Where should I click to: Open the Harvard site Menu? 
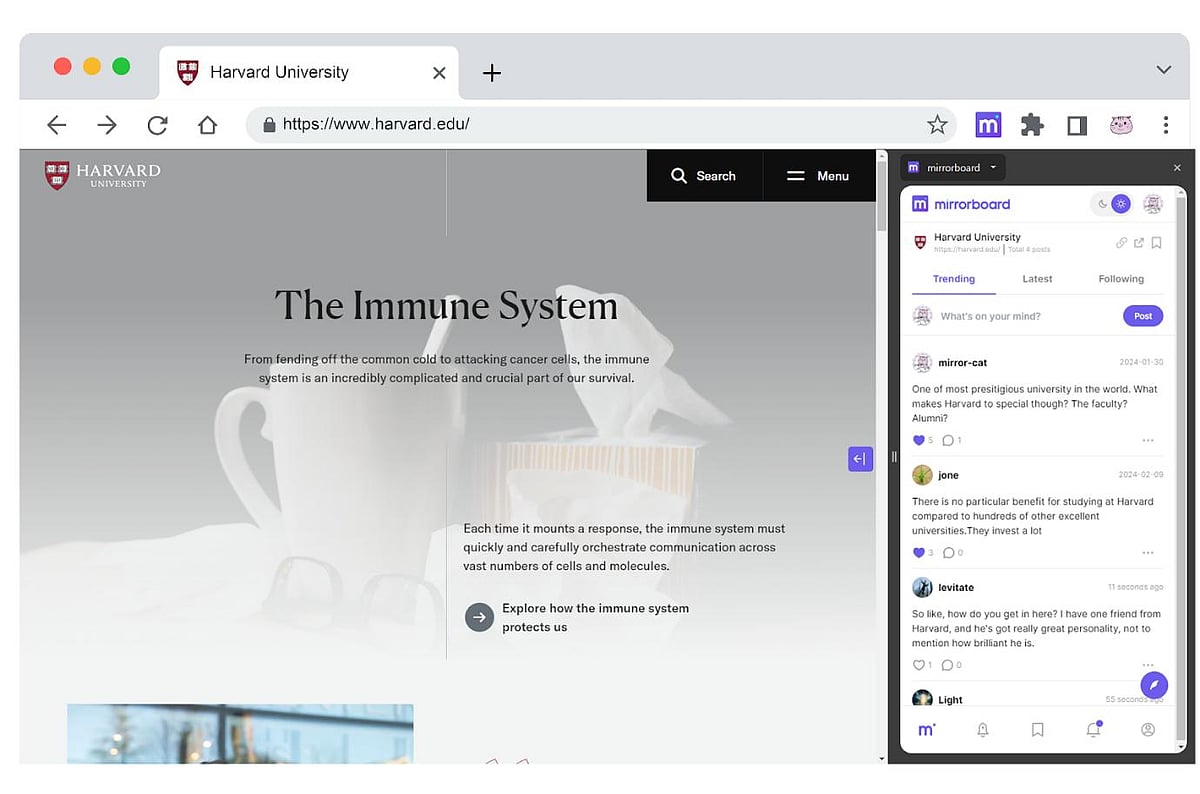pyautogui.click(x=819, y=176)
